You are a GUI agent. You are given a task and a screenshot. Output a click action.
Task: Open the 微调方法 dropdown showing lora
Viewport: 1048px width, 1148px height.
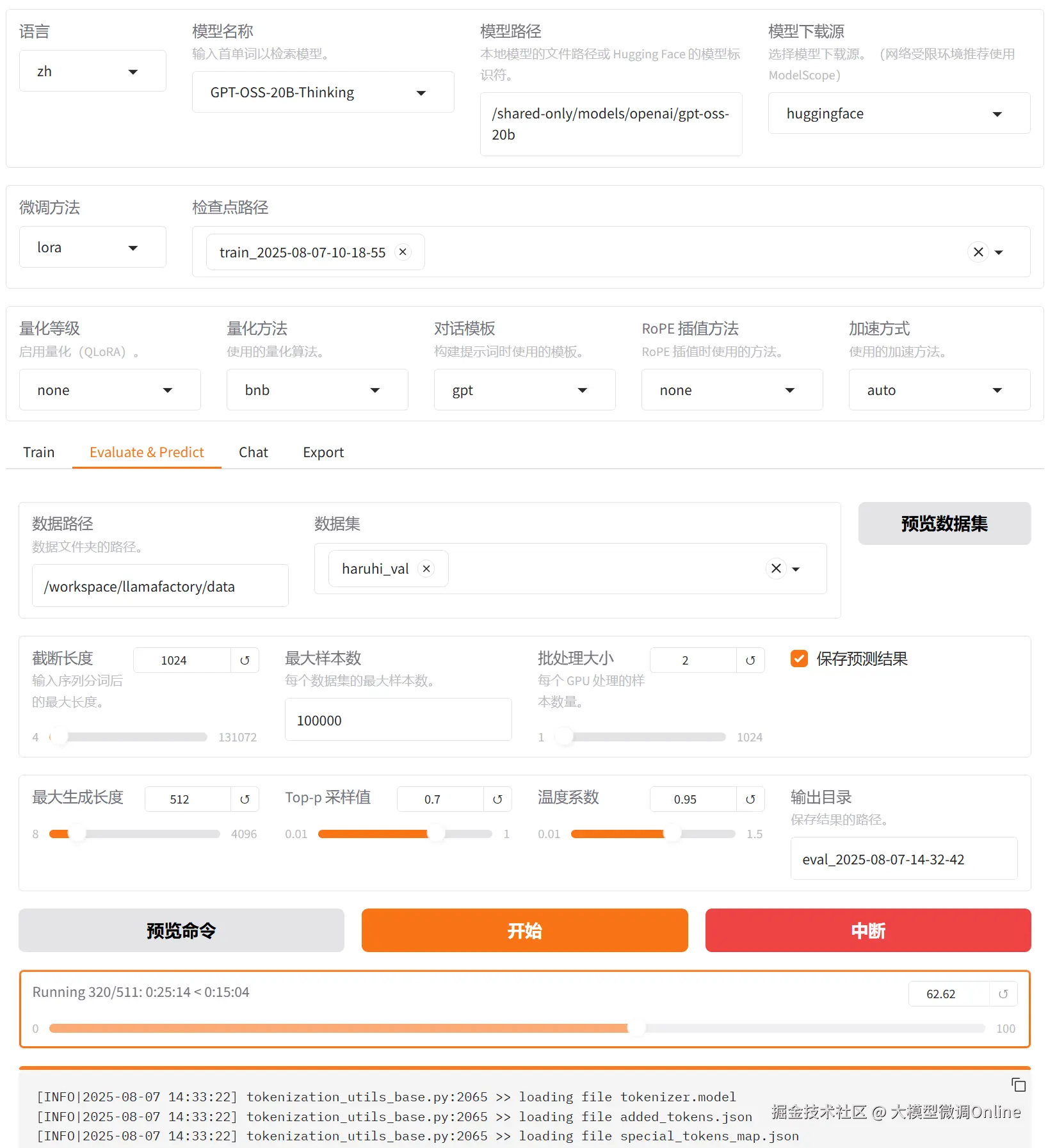tap(93, 247)
